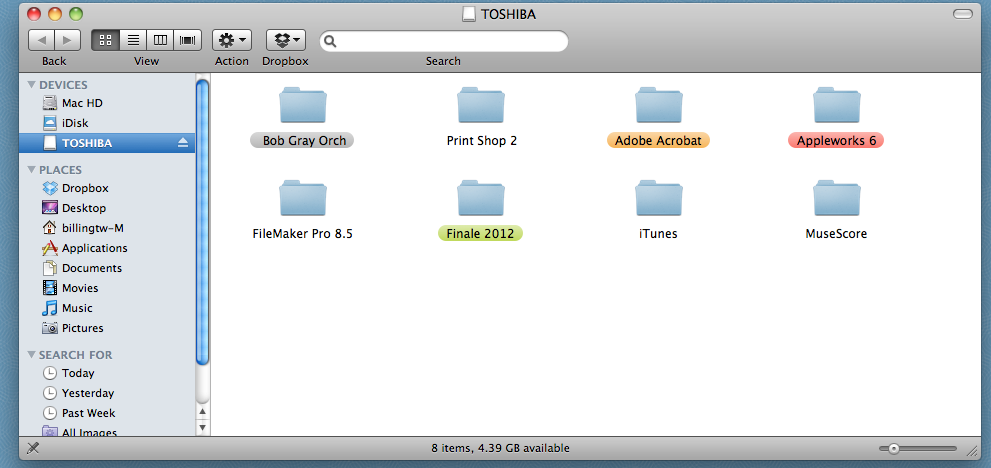Eject the TOSHIBA drive

[x=183, y=143]
